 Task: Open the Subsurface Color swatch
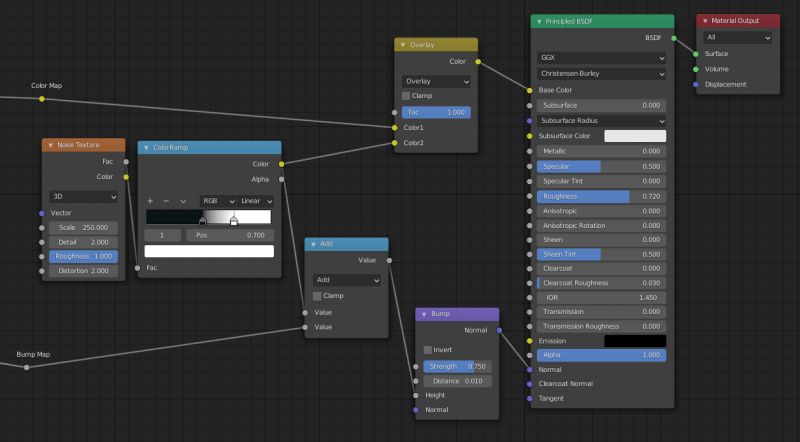(x=635, y=136)
